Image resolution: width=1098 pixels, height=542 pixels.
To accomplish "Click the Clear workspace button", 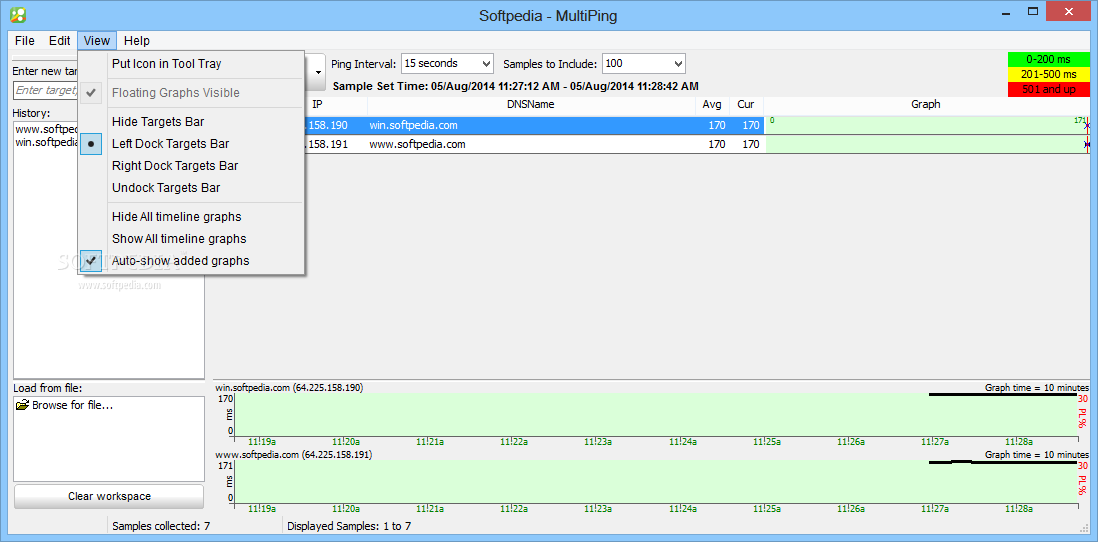I will (x=109, y=496).
